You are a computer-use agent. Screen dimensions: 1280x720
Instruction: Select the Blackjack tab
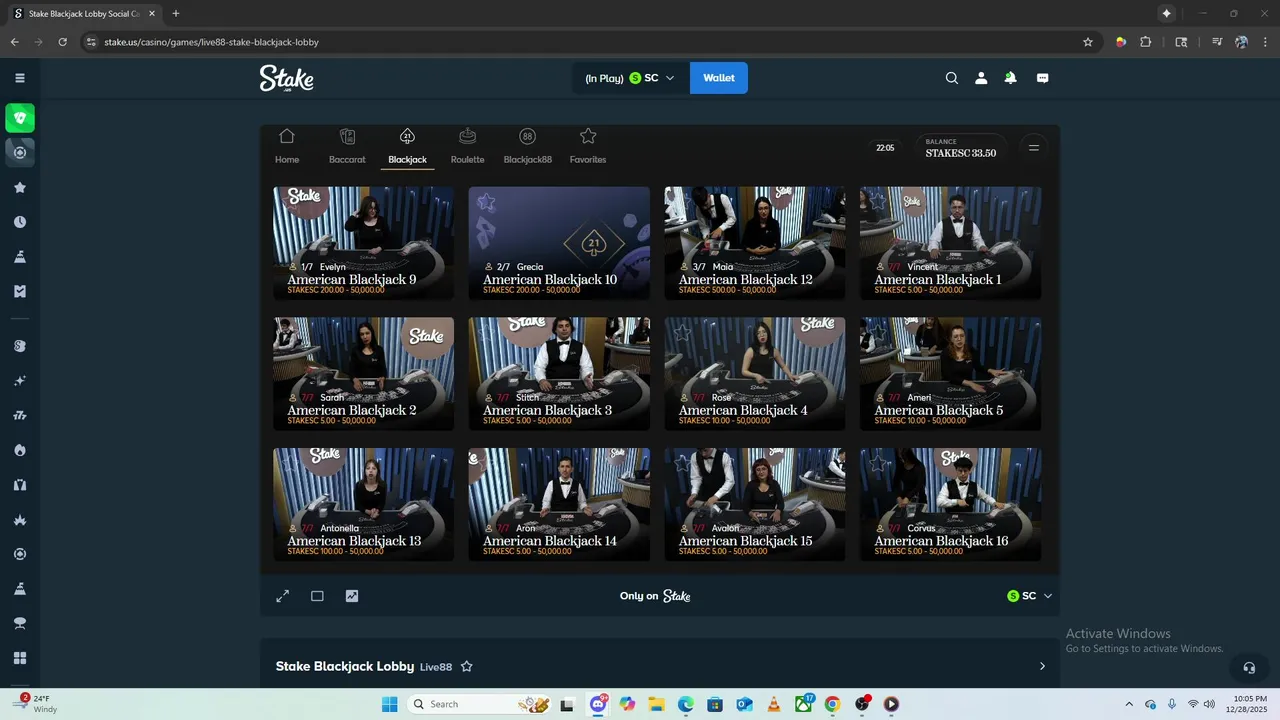(x=407, y=146)
